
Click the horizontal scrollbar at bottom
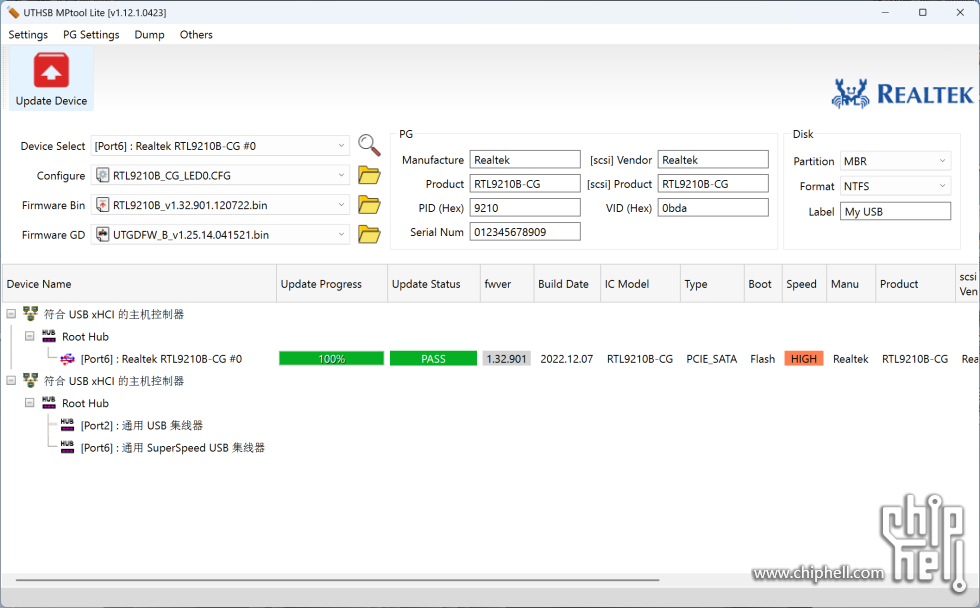pos(338,580)
